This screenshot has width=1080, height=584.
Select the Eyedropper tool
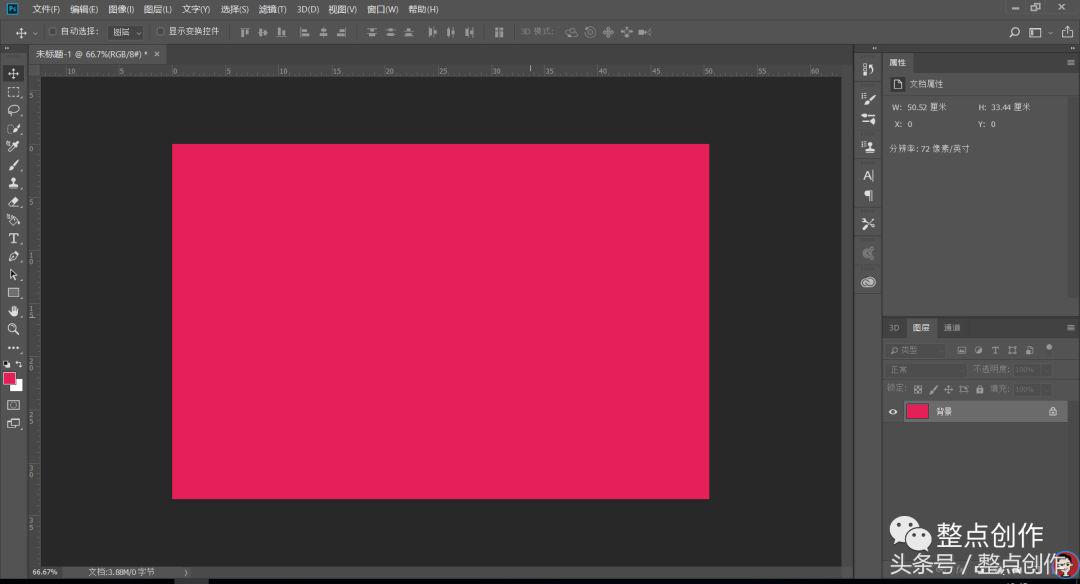pyautogui.click(x=13, y=147)
